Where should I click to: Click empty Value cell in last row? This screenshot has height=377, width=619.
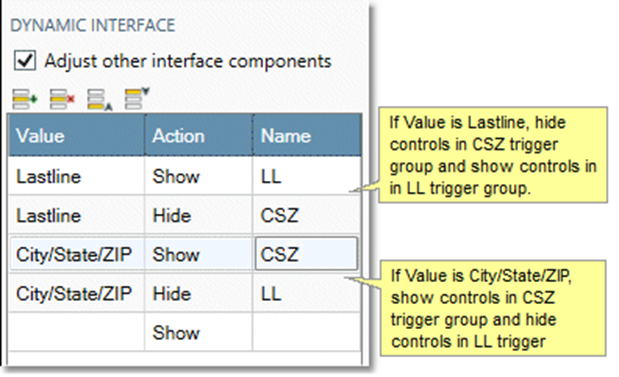click(77, 332)
